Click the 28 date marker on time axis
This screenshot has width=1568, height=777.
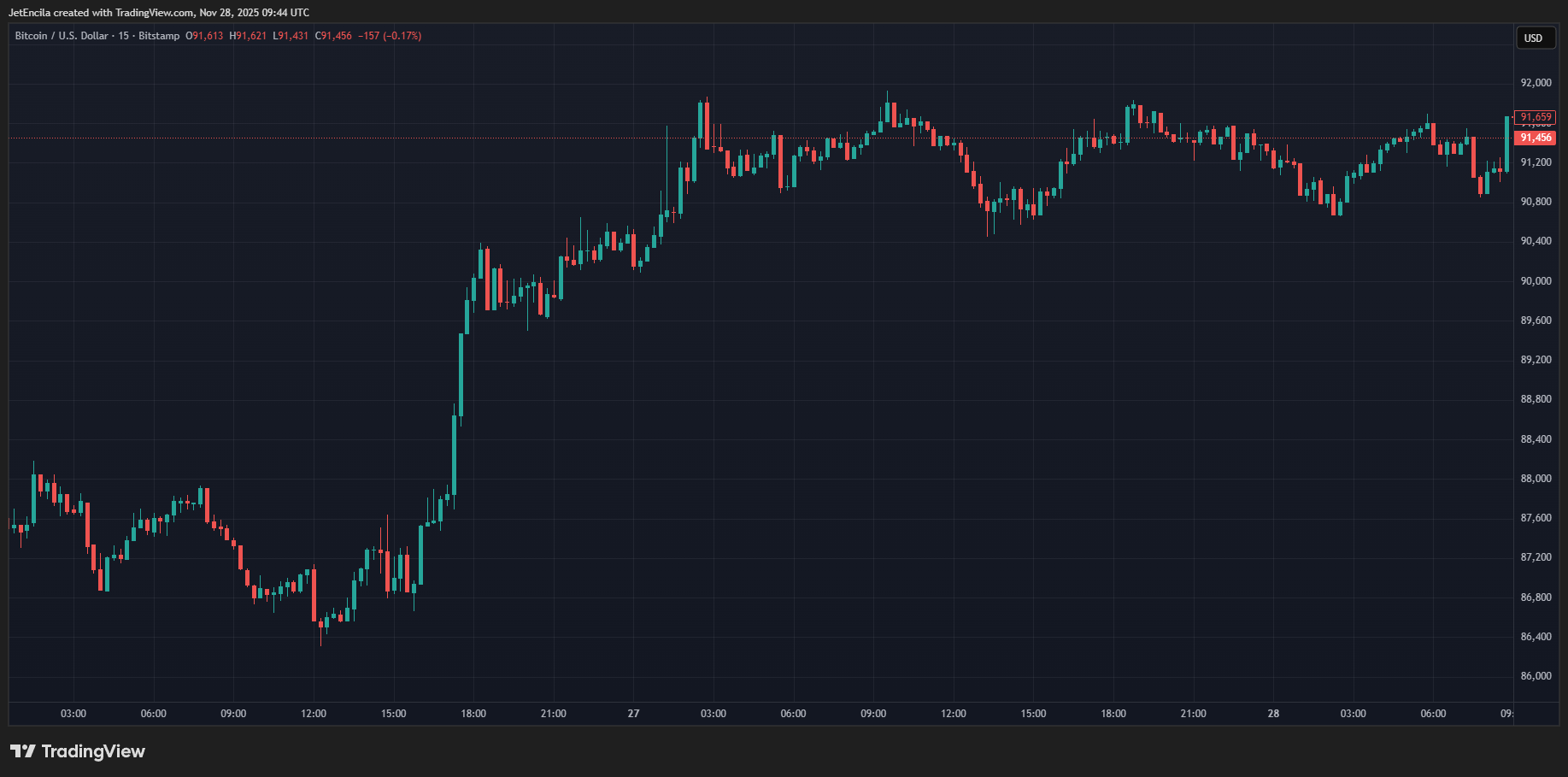pyautogui.click(x=1273, y=714)
